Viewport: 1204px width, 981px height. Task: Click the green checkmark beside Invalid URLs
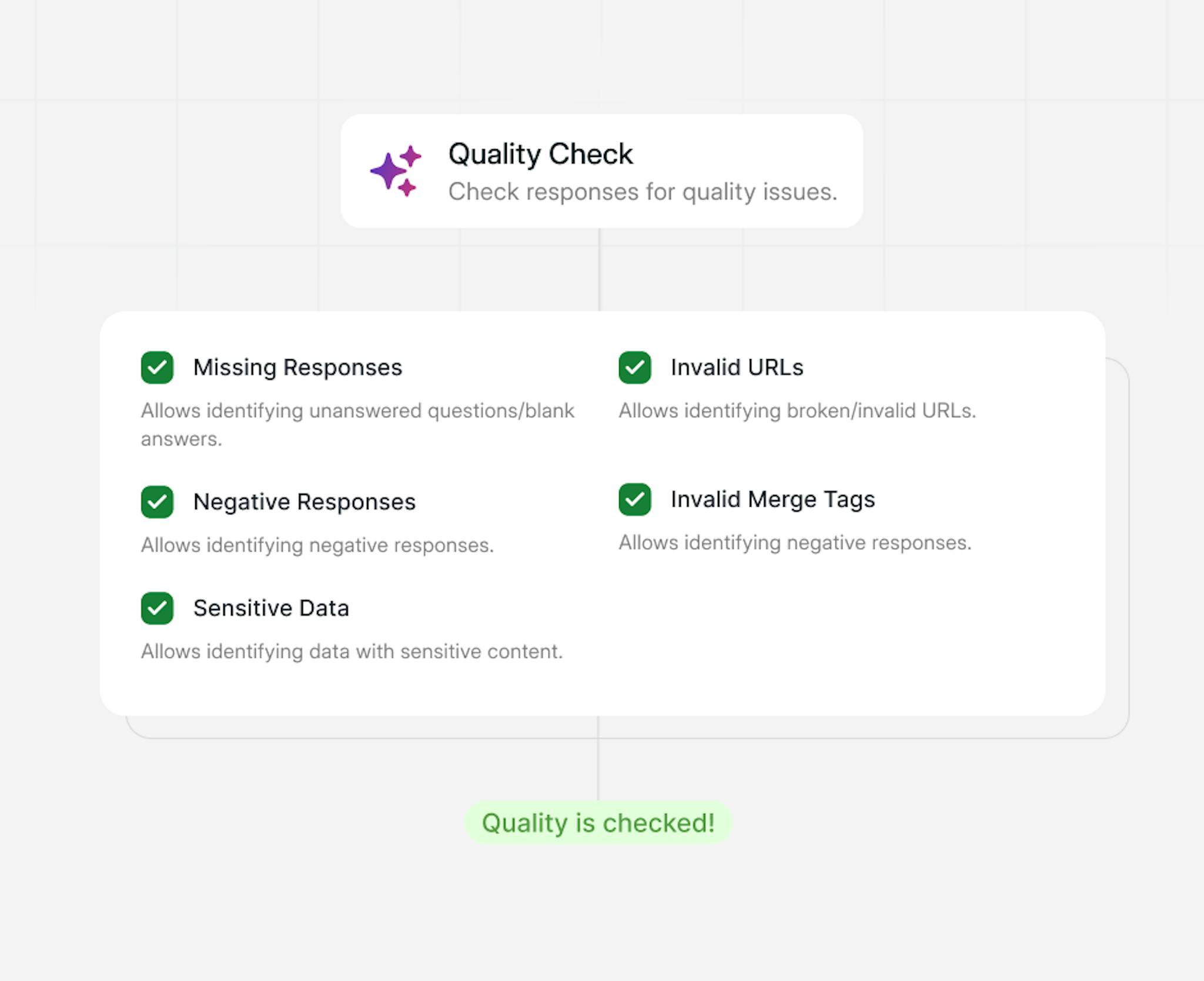pyautogui.click(x=636, y=367)
